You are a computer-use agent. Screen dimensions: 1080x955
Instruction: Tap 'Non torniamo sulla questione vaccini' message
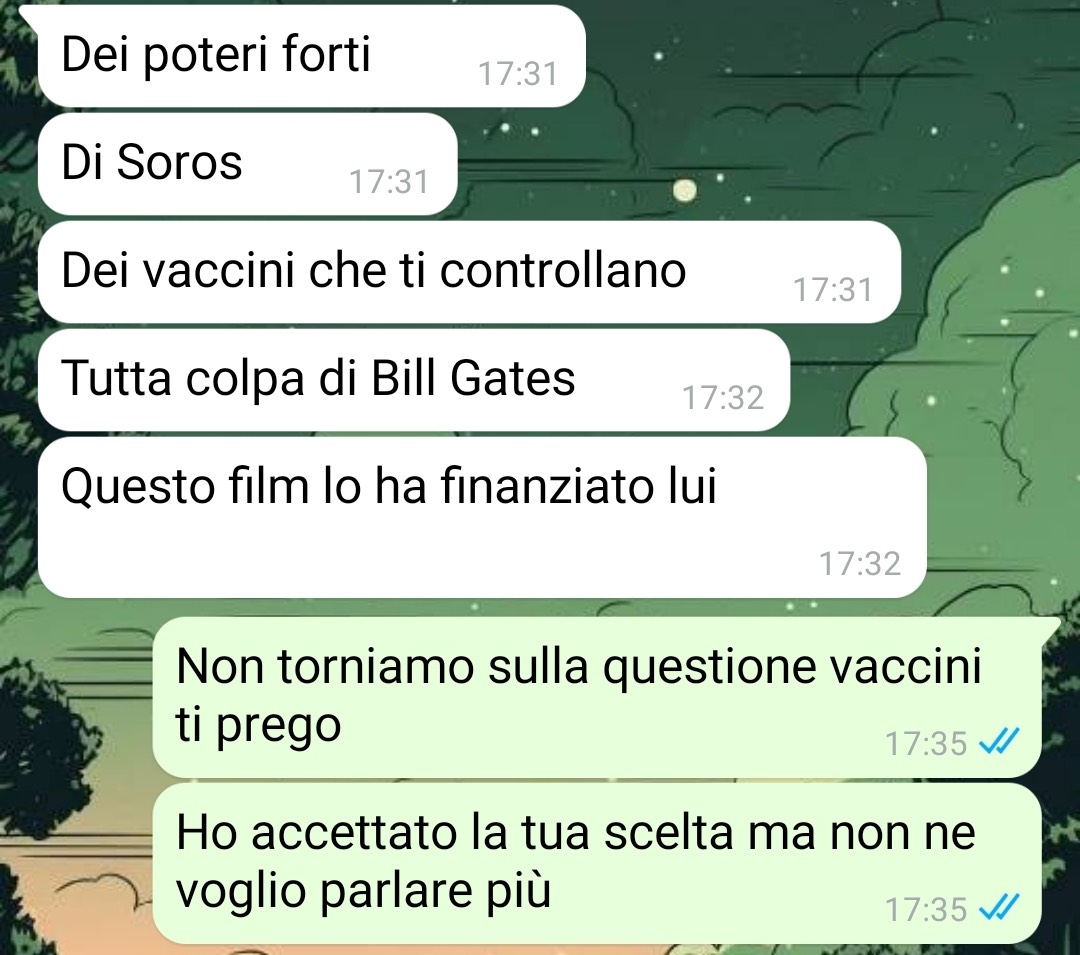596,697
